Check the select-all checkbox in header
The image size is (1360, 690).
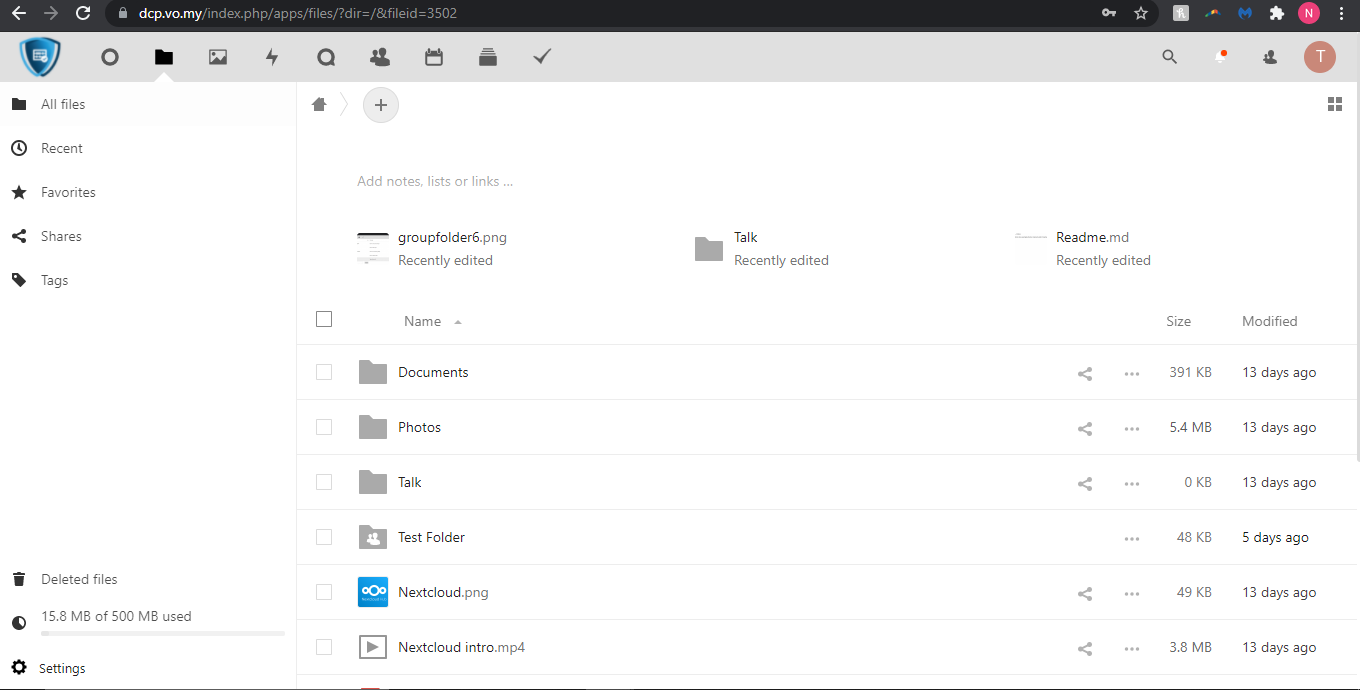pyautogui.click(x=324, y=319)
